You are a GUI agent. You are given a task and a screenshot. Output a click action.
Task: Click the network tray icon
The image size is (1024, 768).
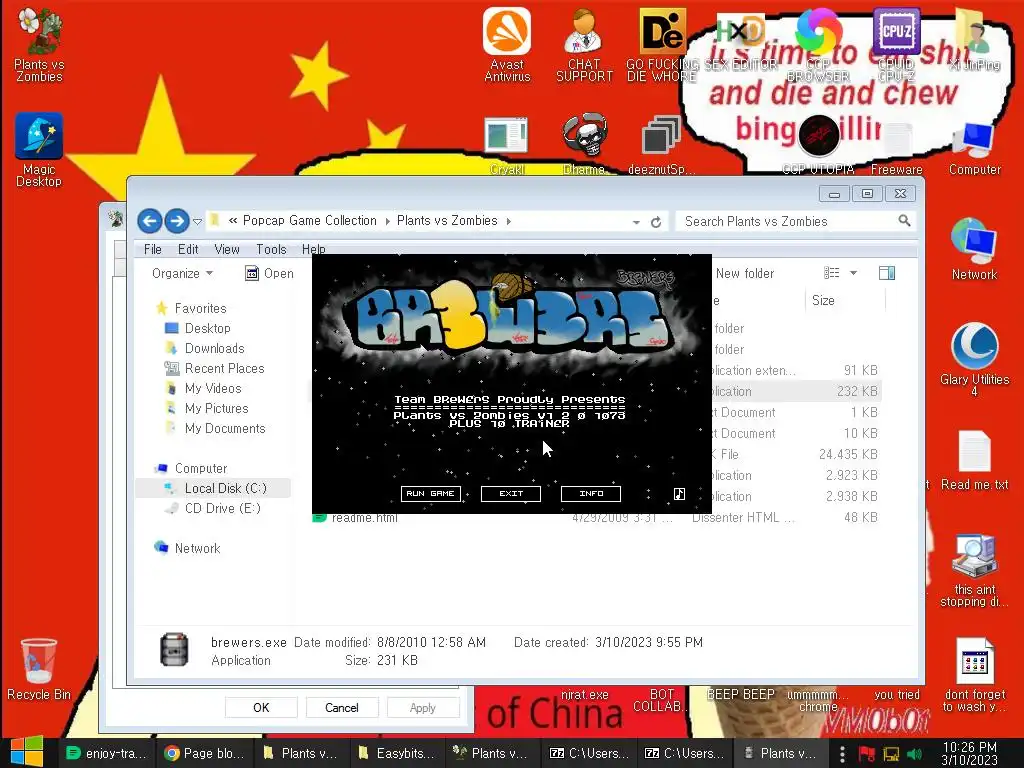pos(890,754)
